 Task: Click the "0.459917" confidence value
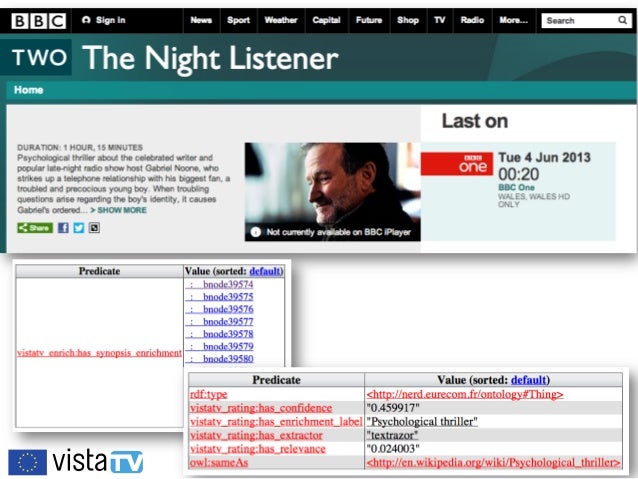pos(393,408)
